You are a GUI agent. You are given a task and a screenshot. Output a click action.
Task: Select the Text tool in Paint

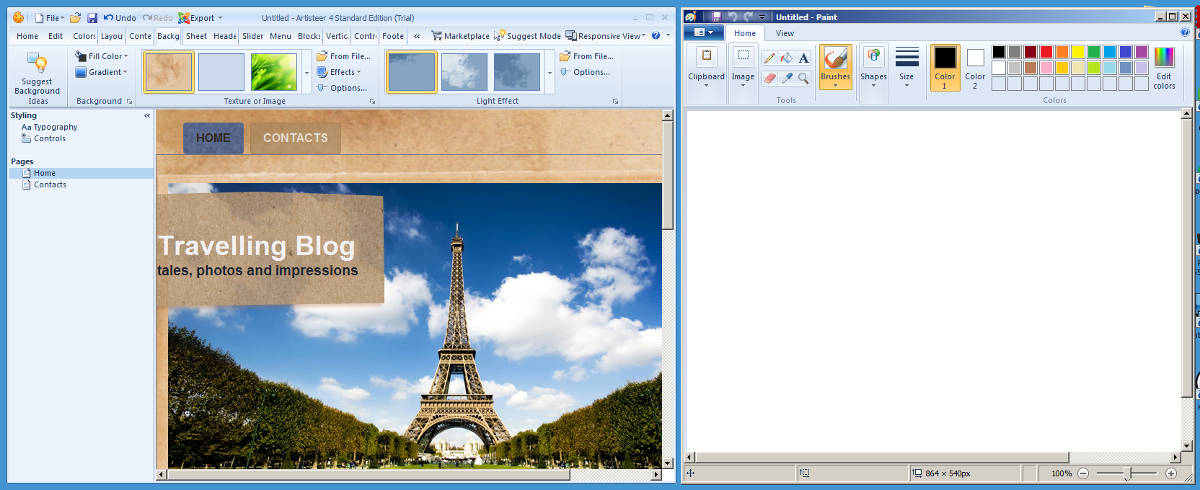[x=803, y=58]
